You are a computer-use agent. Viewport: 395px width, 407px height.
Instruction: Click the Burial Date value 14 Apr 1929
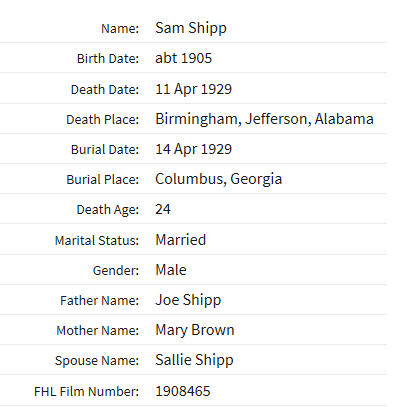(x=193, y=149)
